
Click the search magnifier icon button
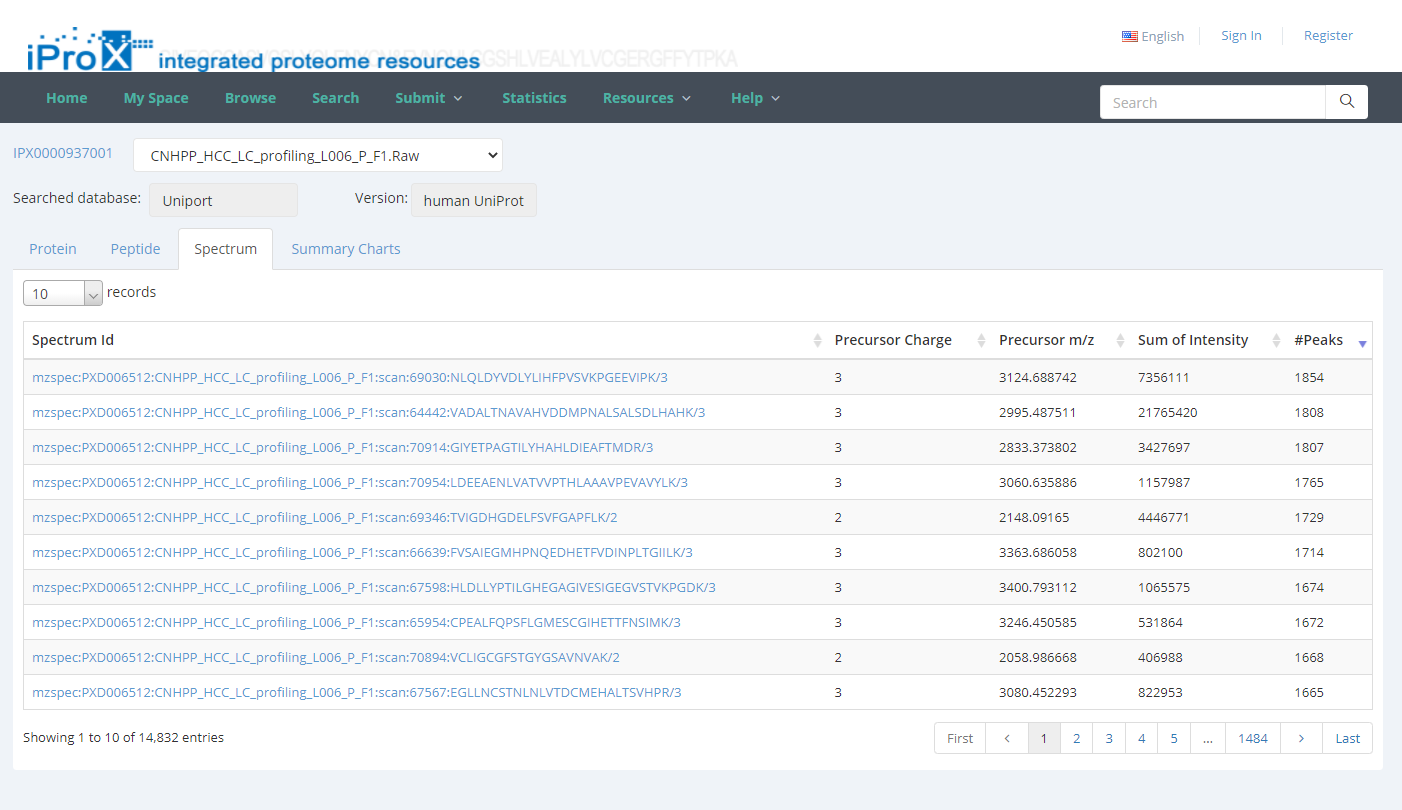[x=1347, y=102]
